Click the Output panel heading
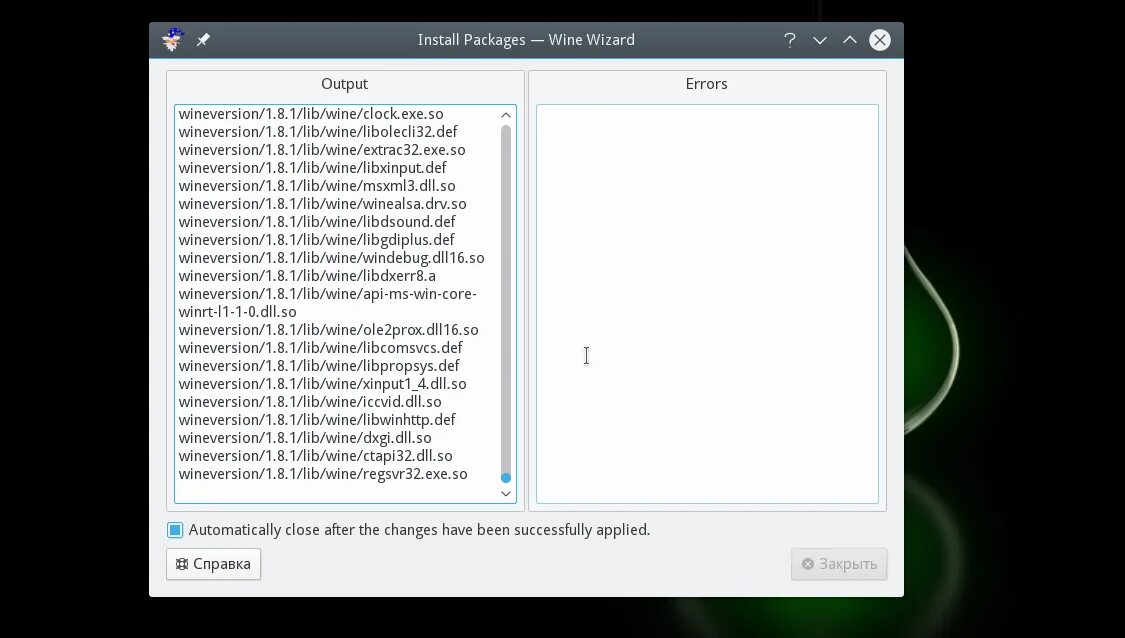The height and width of the screenshot is (638, 1125). pos(344,84)
